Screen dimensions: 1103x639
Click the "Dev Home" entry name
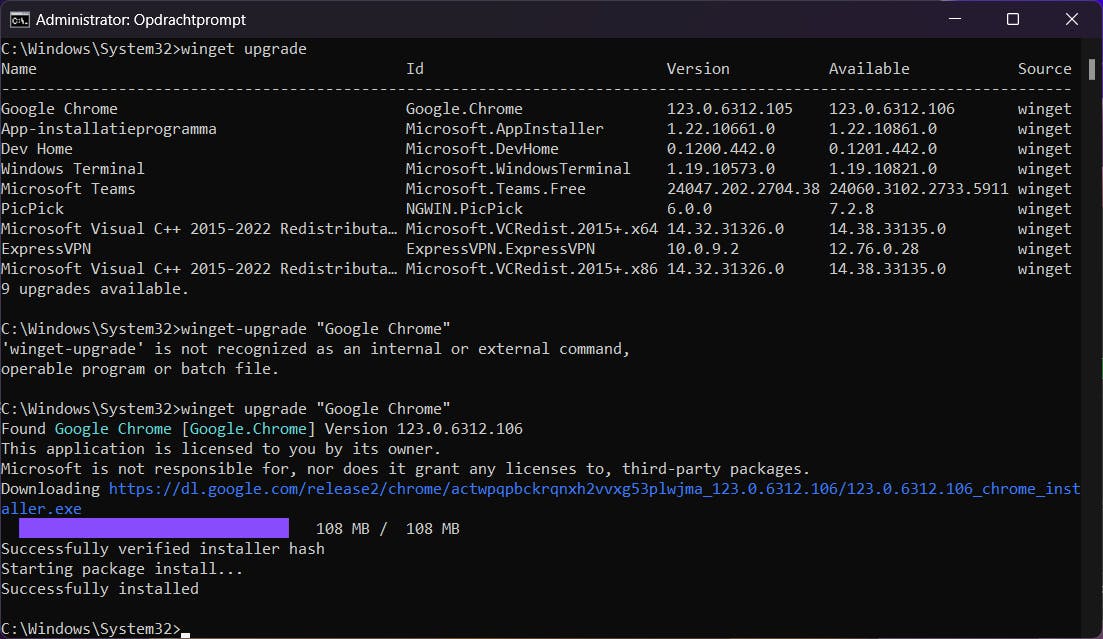37,149
